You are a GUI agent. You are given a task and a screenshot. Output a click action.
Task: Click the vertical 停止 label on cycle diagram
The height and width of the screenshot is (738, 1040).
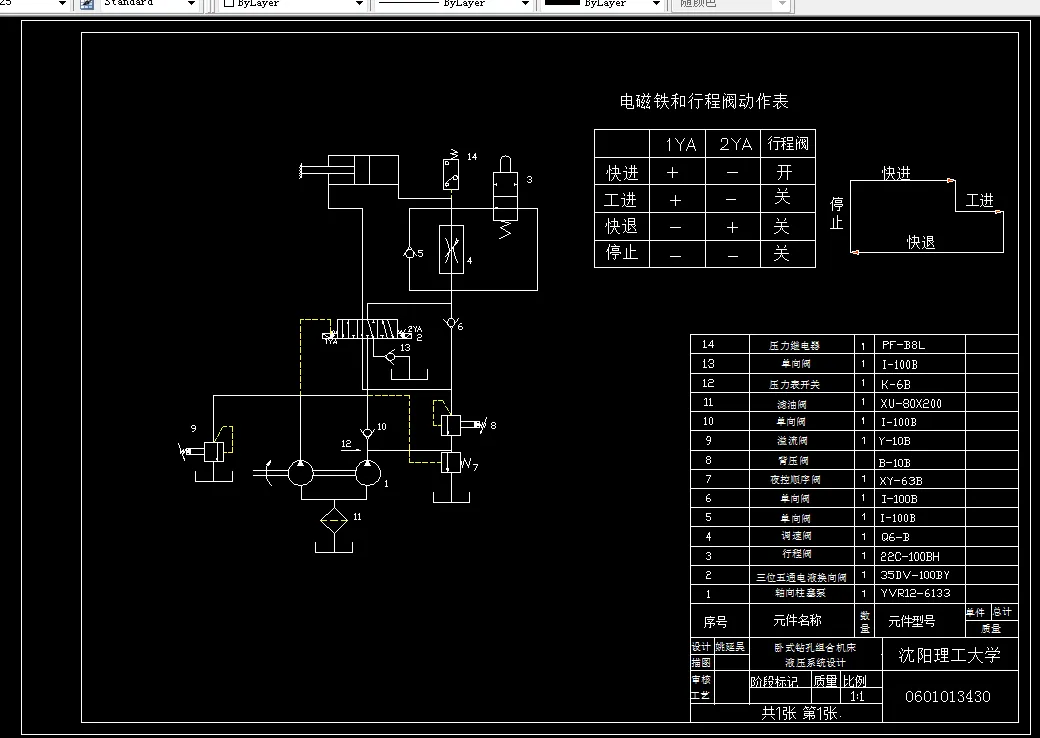point(837,213)
